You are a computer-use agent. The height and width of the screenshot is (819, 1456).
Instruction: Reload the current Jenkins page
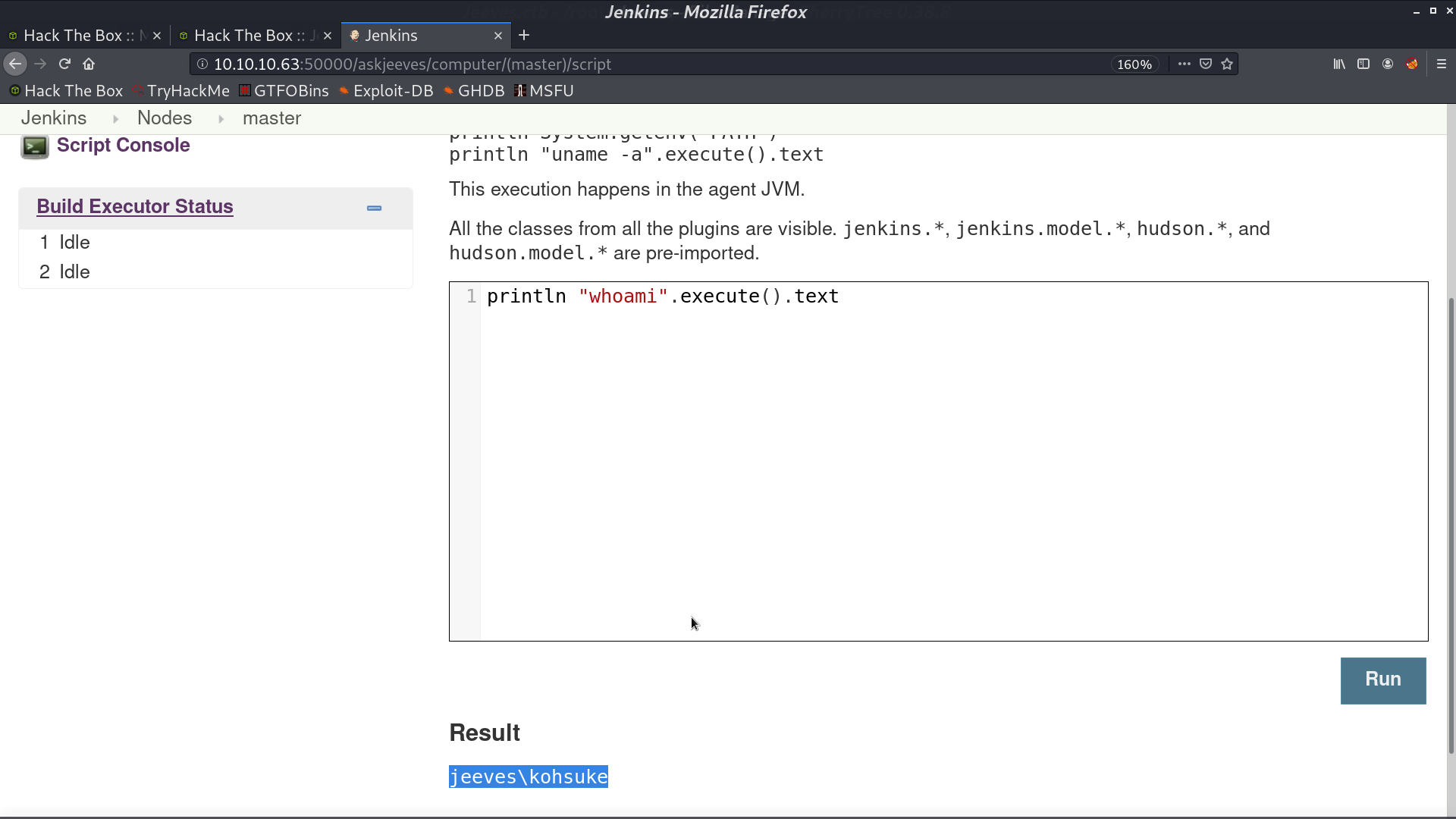point(65,64)
